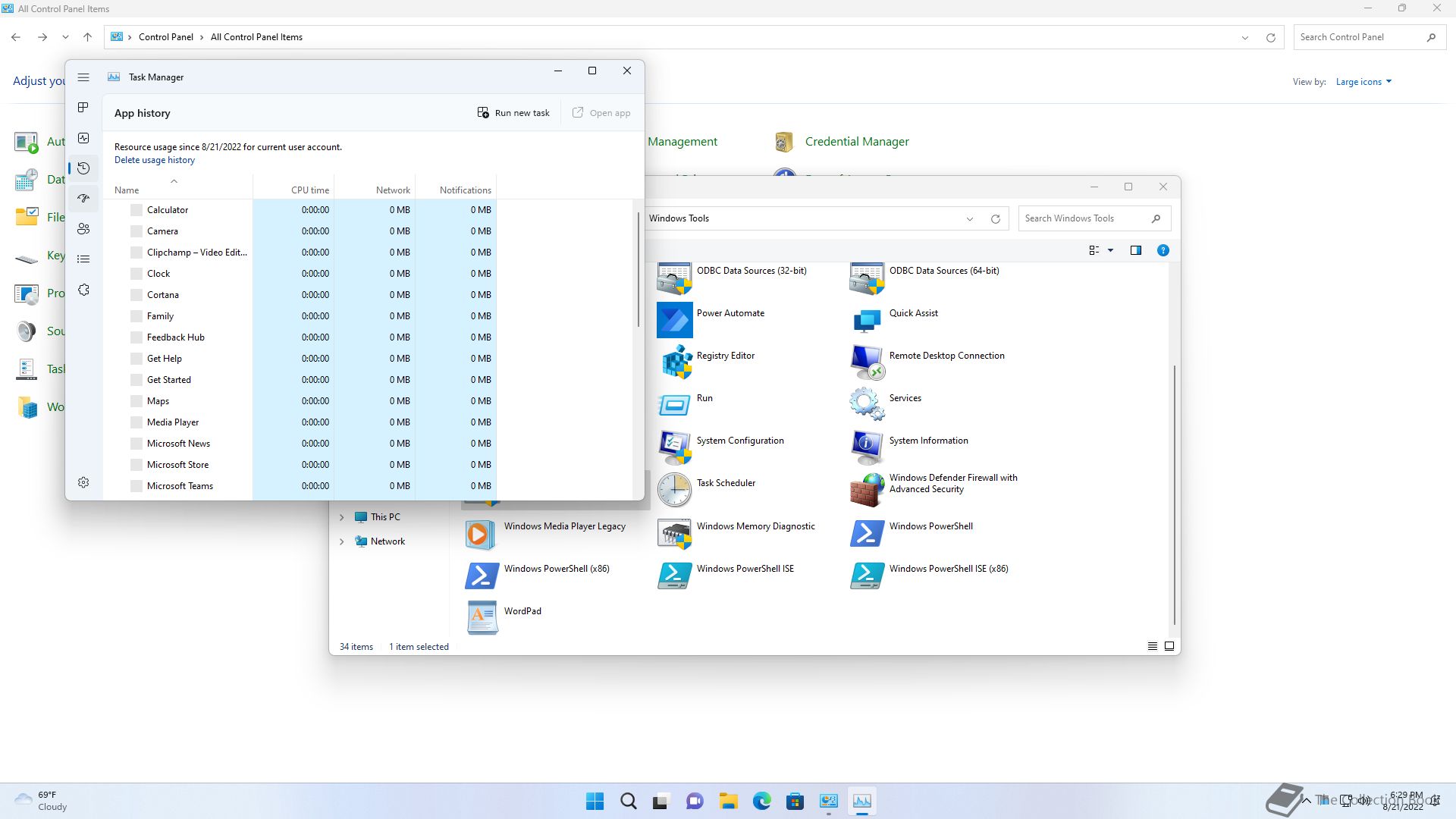Select Services item in Windows Tools
This screenshot has height=819, width=1456.
click(886, 404)
